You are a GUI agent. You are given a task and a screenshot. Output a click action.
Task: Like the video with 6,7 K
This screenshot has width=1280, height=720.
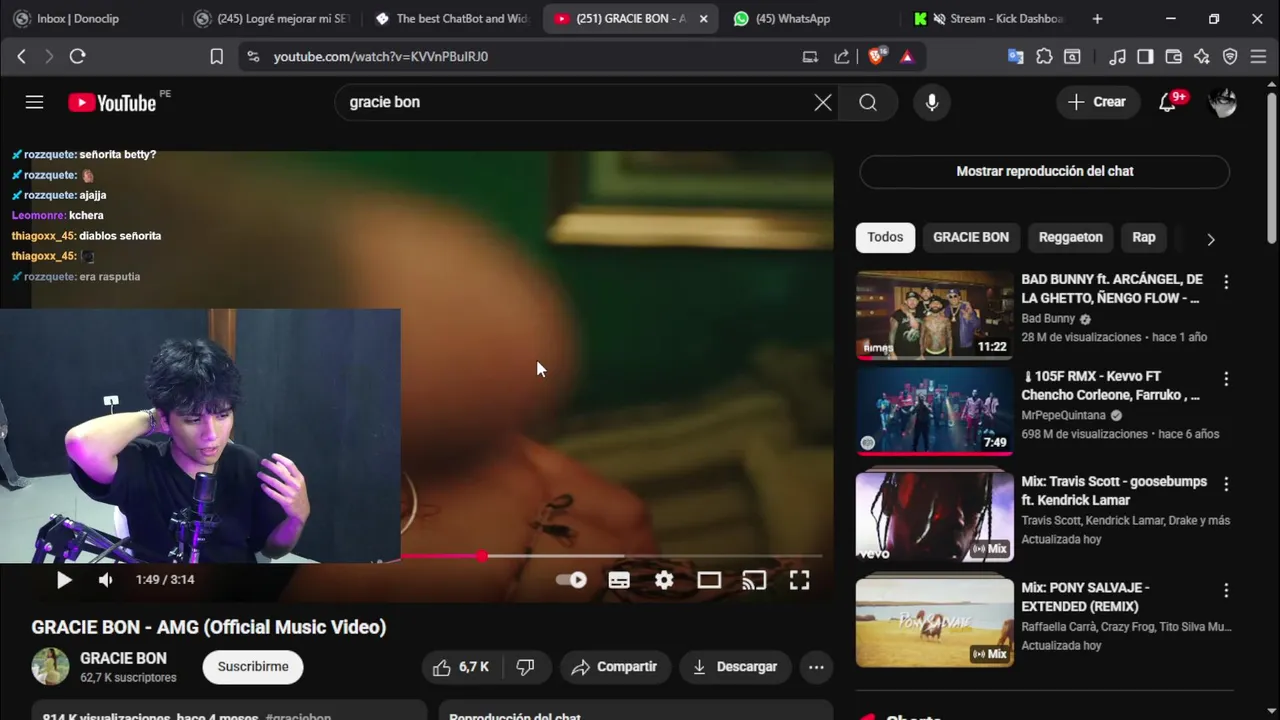coord(463,667)
